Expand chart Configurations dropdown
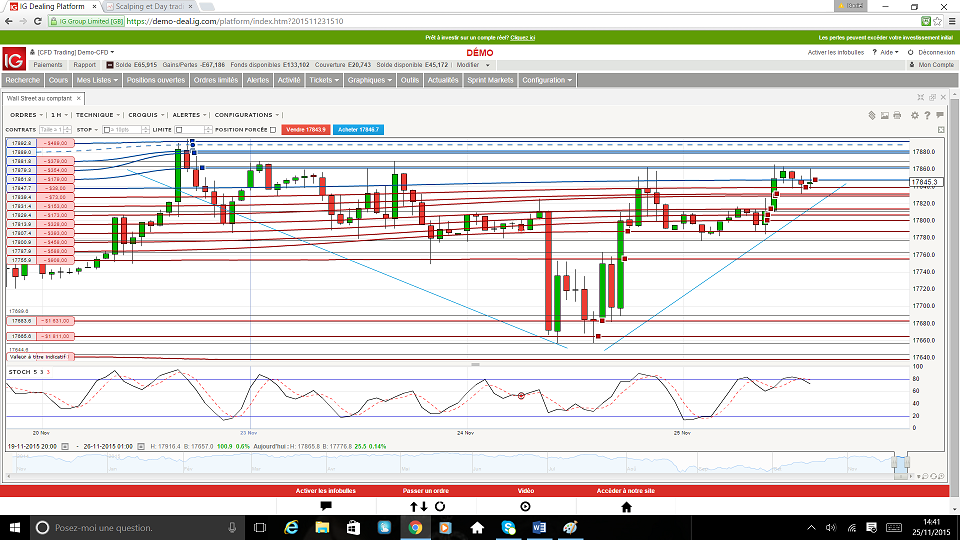The width and height of the screenshot is (960, 540). pyautogui.click(x=247, y=114)
